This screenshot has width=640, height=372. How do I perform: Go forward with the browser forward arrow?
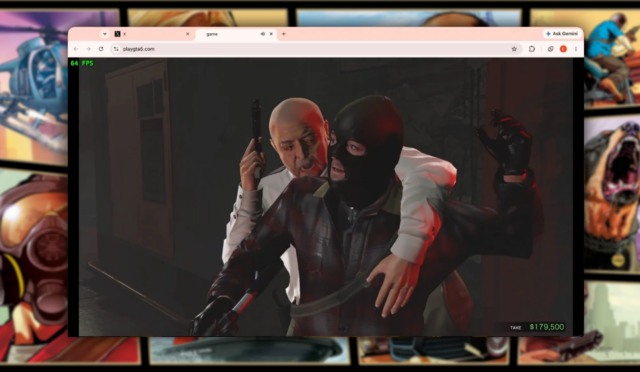click(88, 49)
